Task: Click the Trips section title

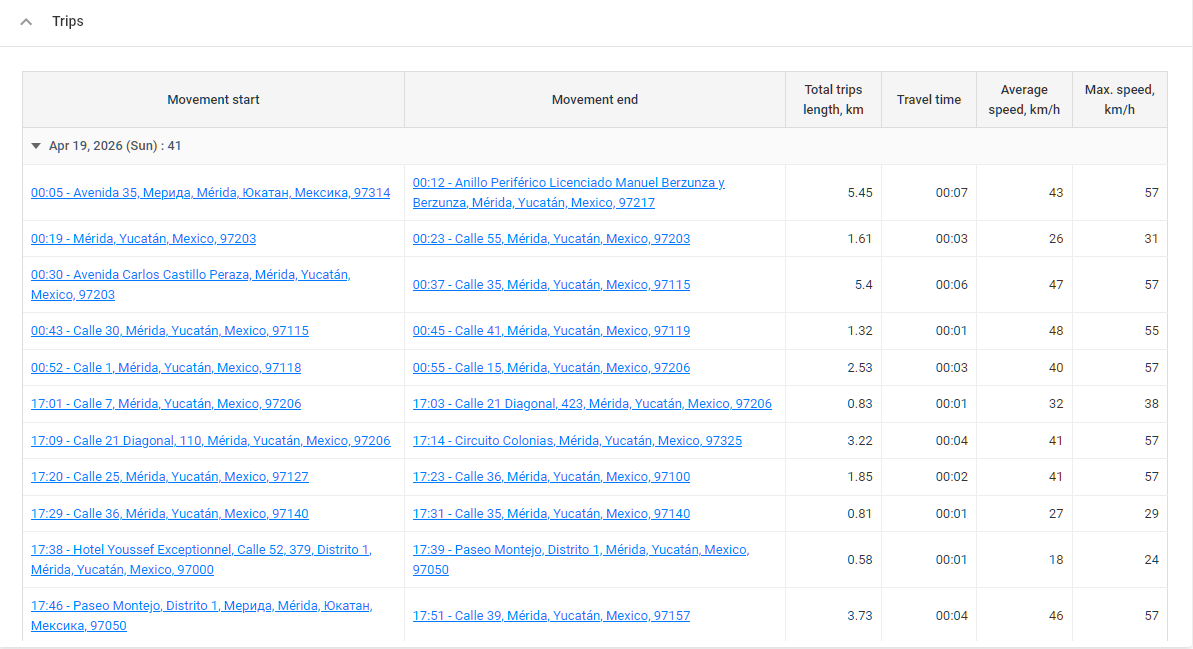Action: click(68, 21)
